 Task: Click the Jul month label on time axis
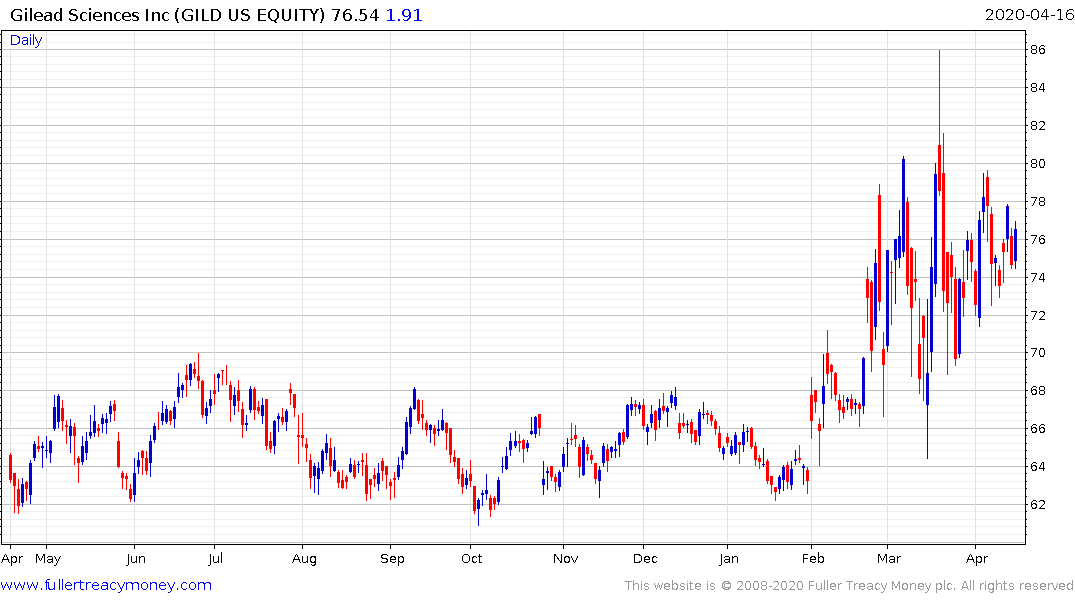click(215, 559)
